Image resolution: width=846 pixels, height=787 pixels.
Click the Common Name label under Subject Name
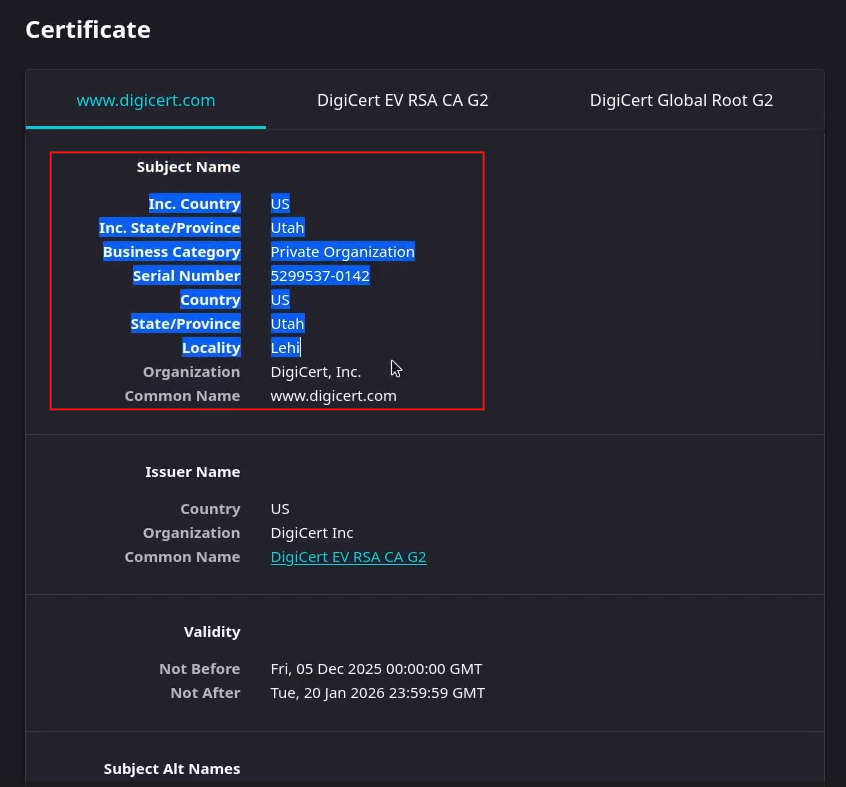tap(182, 396)
